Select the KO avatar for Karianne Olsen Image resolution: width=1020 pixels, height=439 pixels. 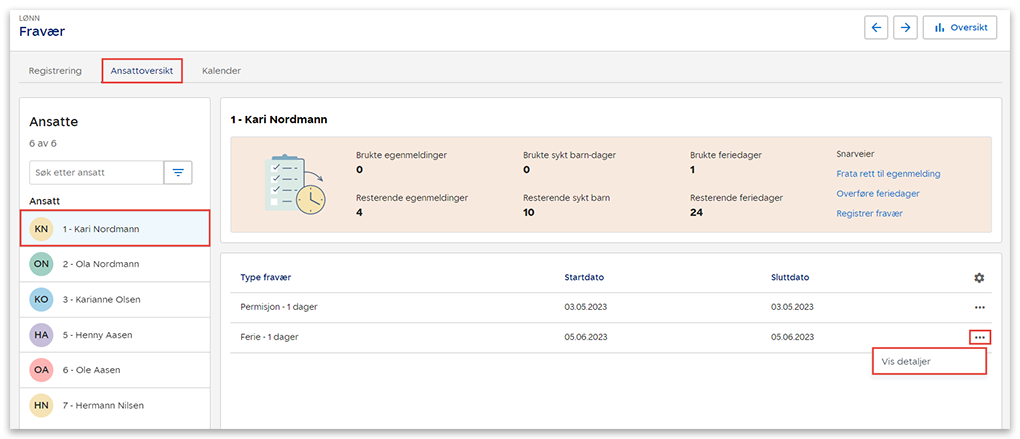[x=42, y=299]
